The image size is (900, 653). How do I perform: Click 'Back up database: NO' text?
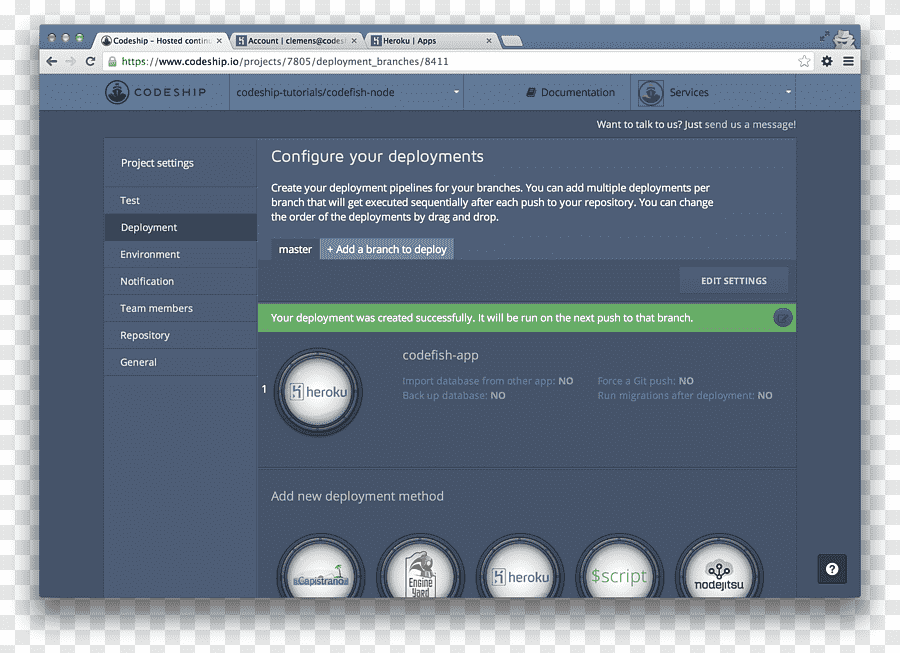point(453,395)
